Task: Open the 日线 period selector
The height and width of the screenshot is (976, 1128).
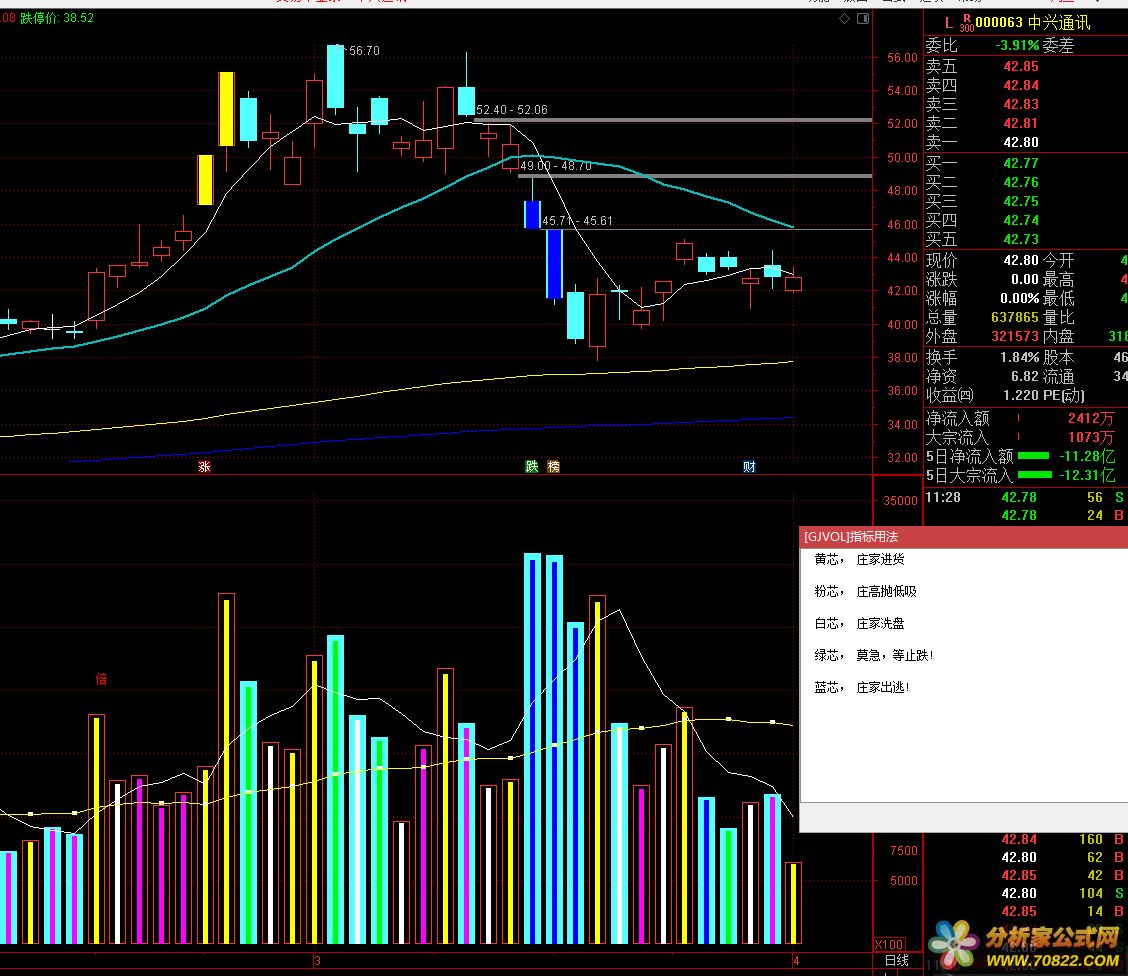Action: click(897, 961)
